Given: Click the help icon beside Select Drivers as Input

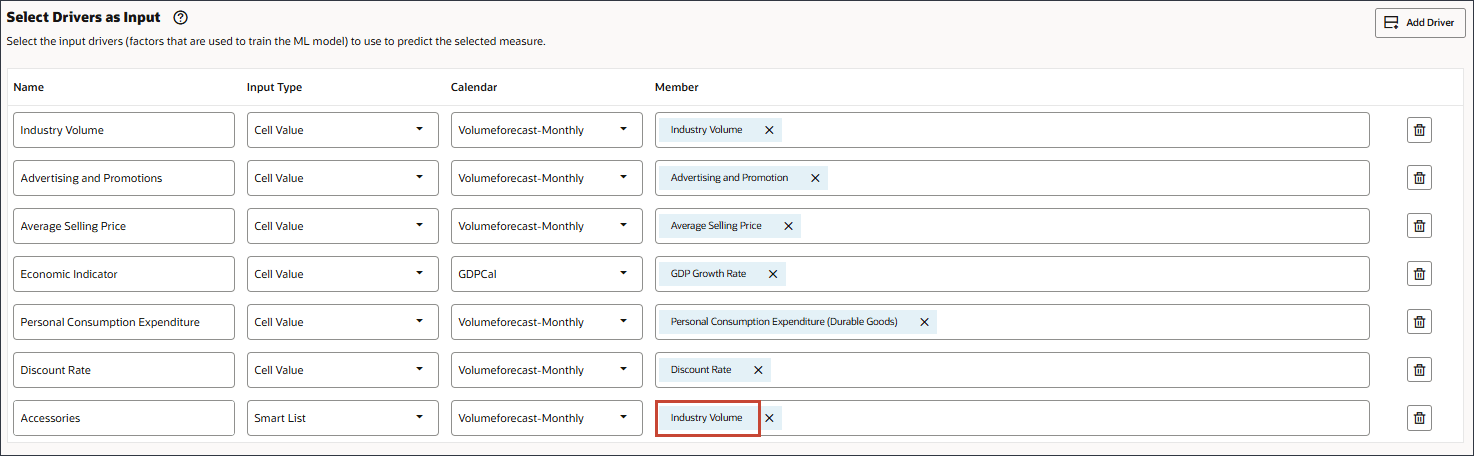Looking at the screenshot, I should tap(181, 18).
